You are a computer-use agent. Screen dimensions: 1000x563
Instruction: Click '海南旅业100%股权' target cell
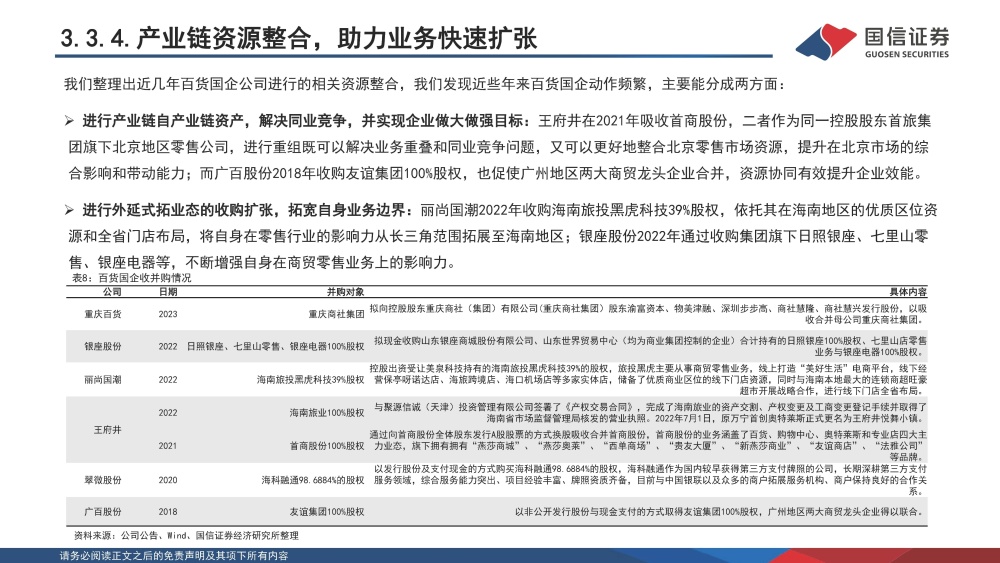327,413
